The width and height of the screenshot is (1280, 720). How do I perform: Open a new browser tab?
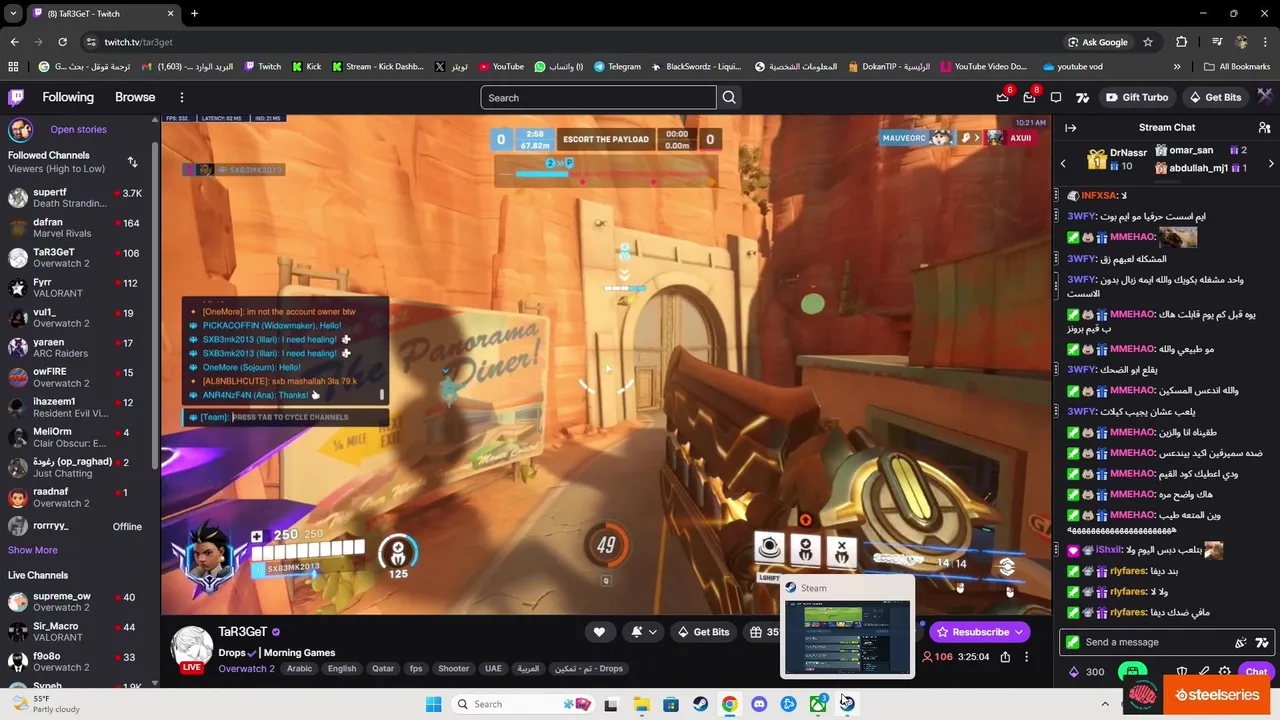pos(194,13)
